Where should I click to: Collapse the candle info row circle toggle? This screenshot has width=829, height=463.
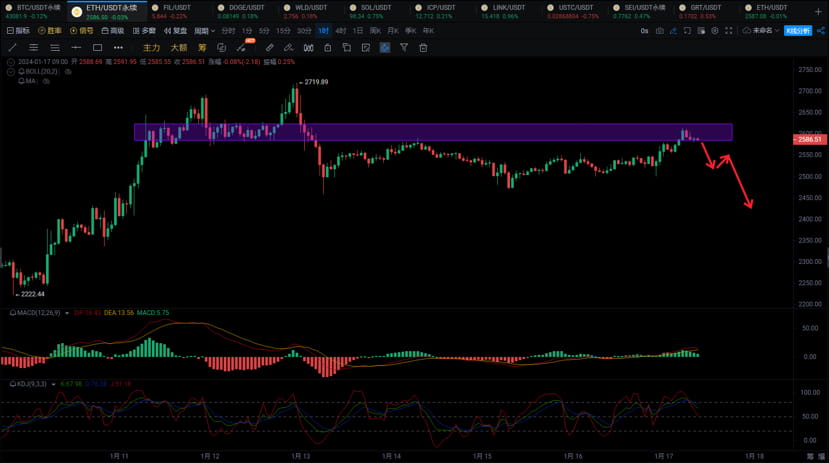click(11, 62)
